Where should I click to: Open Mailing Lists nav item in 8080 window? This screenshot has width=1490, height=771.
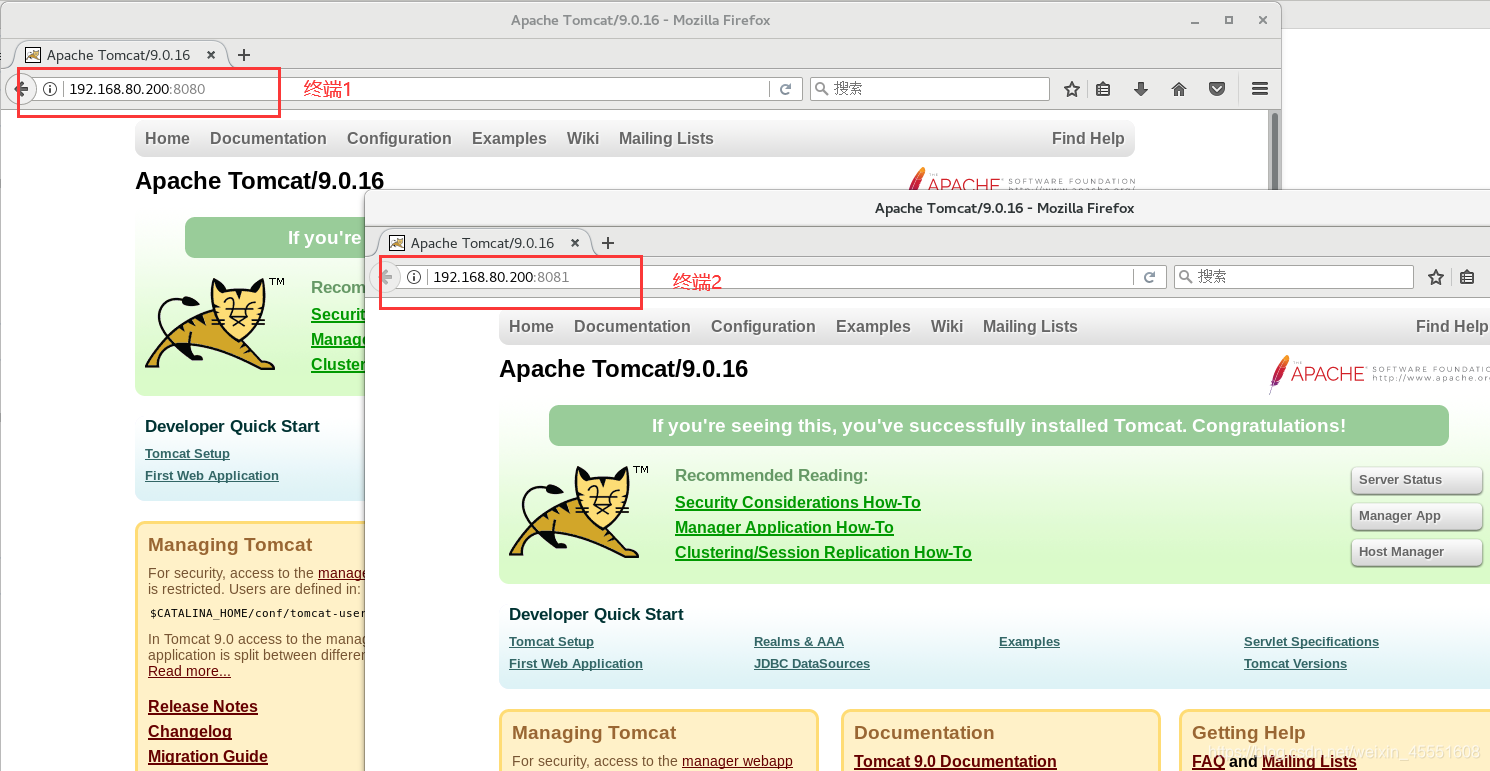(x=666, y=139)
